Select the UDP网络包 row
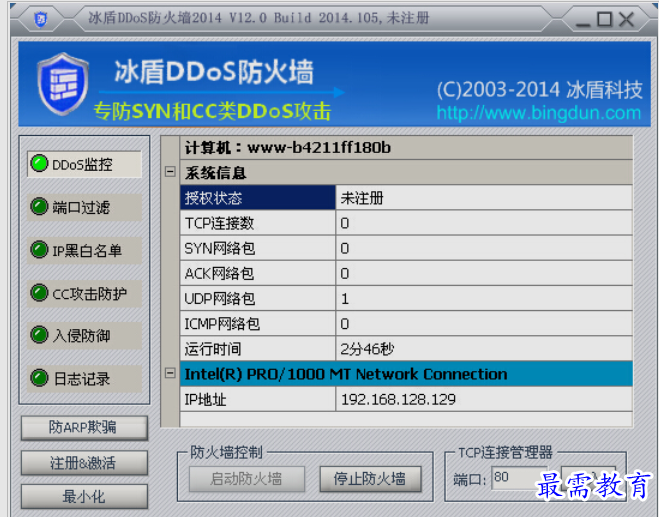The width and height of the screenshot is (659, 517). pos(406,298)
